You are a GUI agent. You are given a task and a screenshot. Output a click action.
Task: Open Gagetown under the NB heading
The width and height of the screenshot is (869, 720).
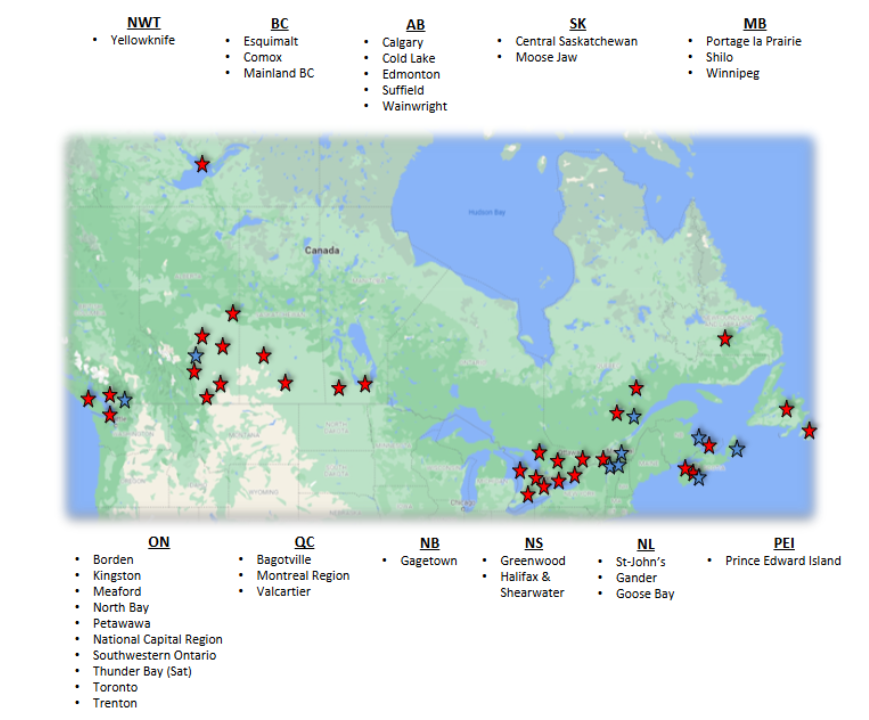coord(429,561)
